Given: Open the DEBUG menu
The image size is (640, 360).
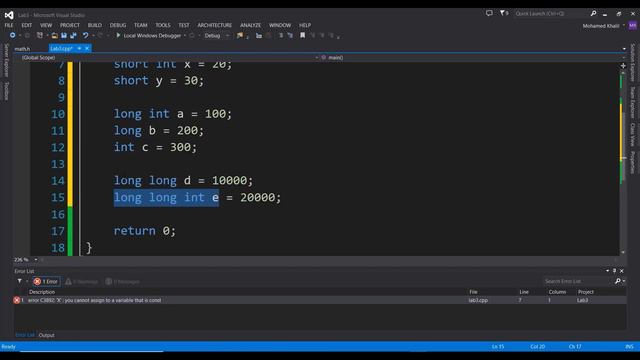Looking at the screenshot, I should coord(118,25).
